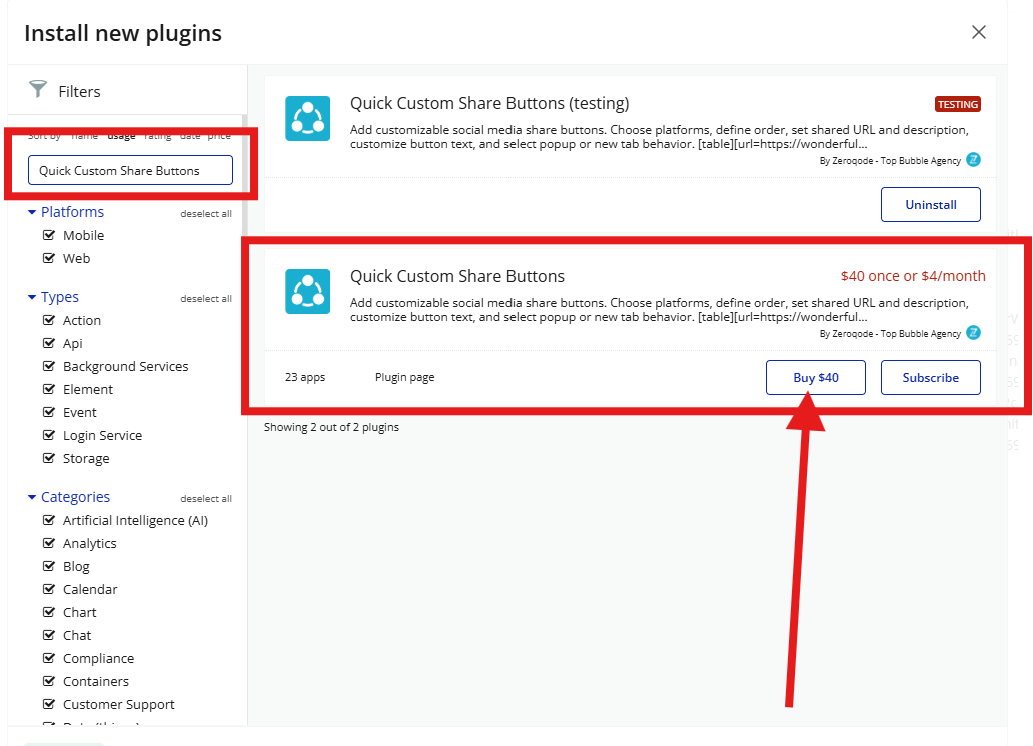Uncheck the Web platform filter
The width and height of the screenshot is (1033, 746).
point(49,258)
